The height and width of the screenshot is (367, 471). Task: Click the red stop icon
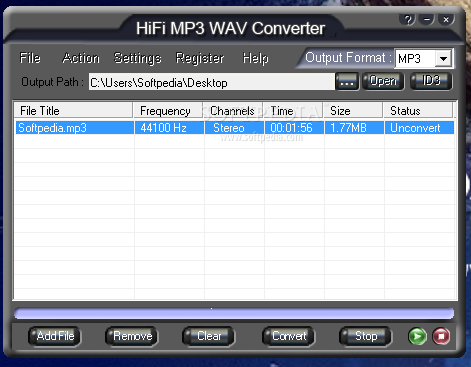[x=441, y=336]
